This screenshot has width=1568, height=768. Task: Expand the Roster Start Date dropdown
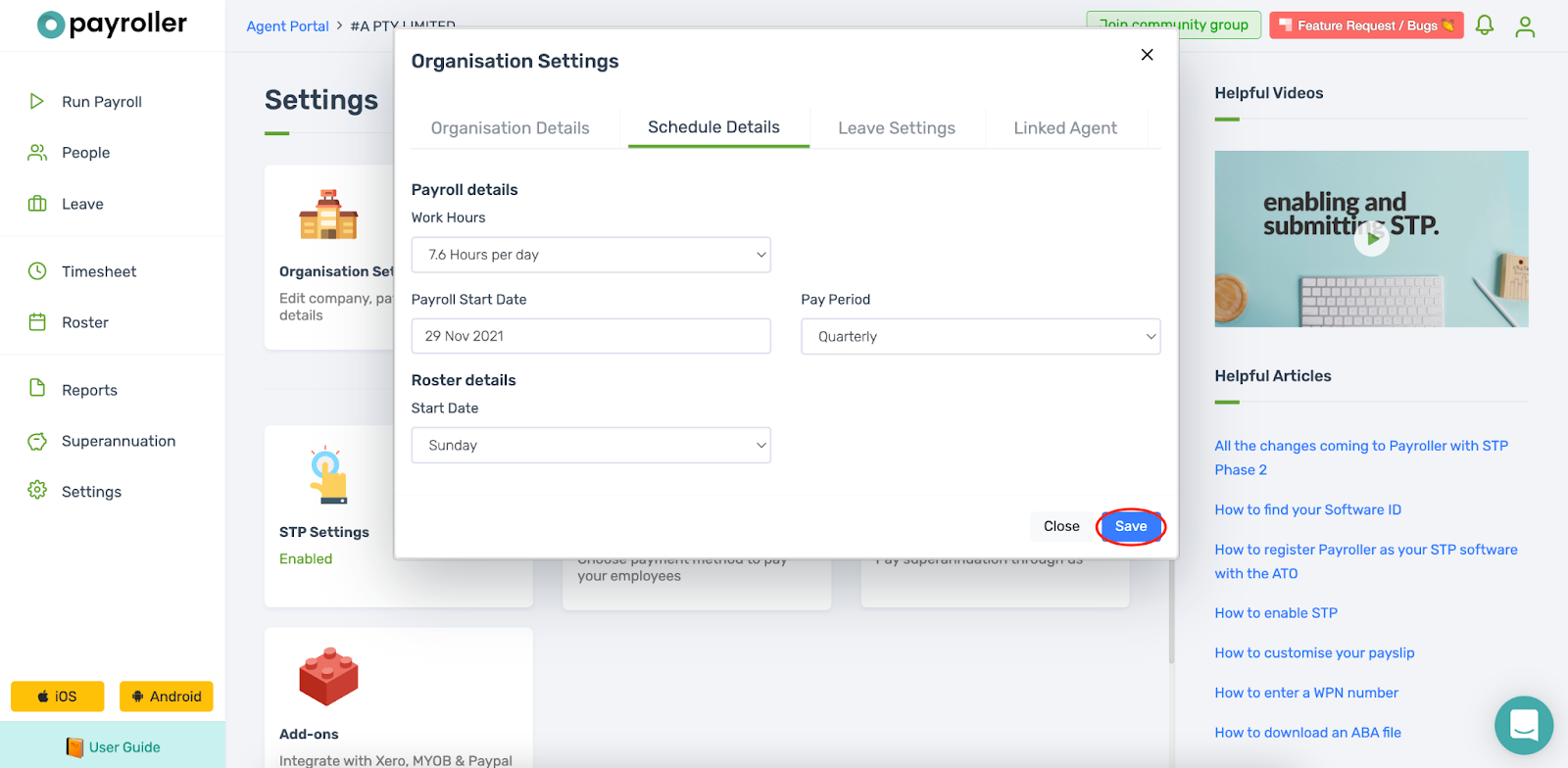click(591, 445)
